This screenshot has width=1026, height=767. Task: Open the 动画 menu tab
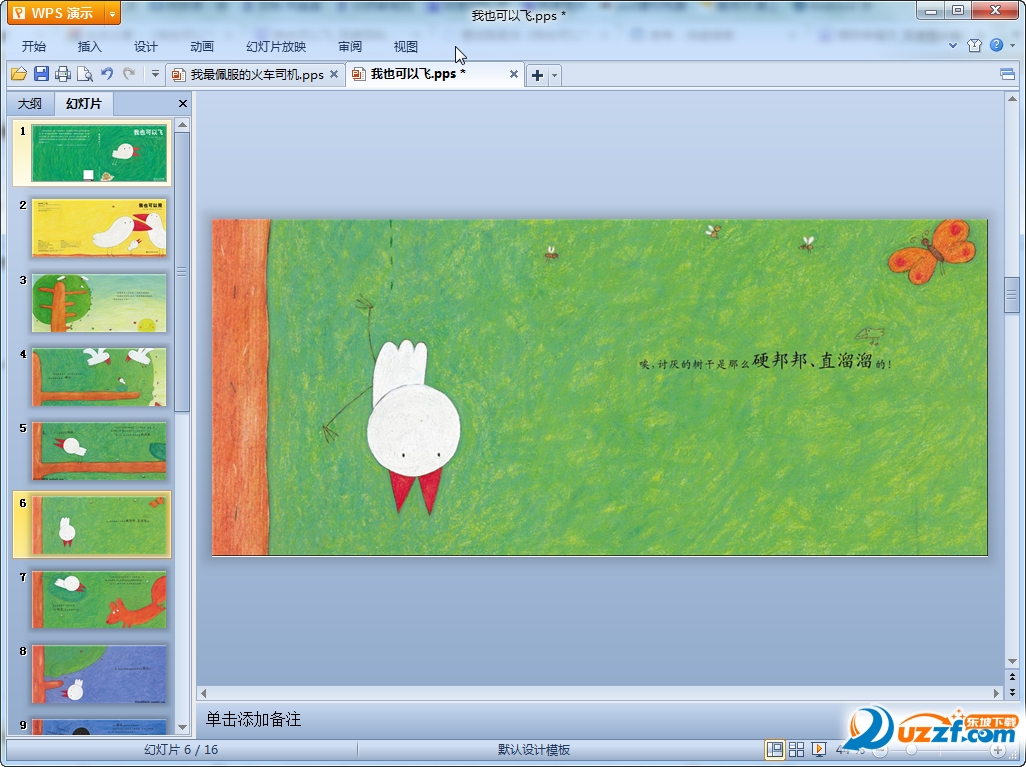tap(202, 46)
